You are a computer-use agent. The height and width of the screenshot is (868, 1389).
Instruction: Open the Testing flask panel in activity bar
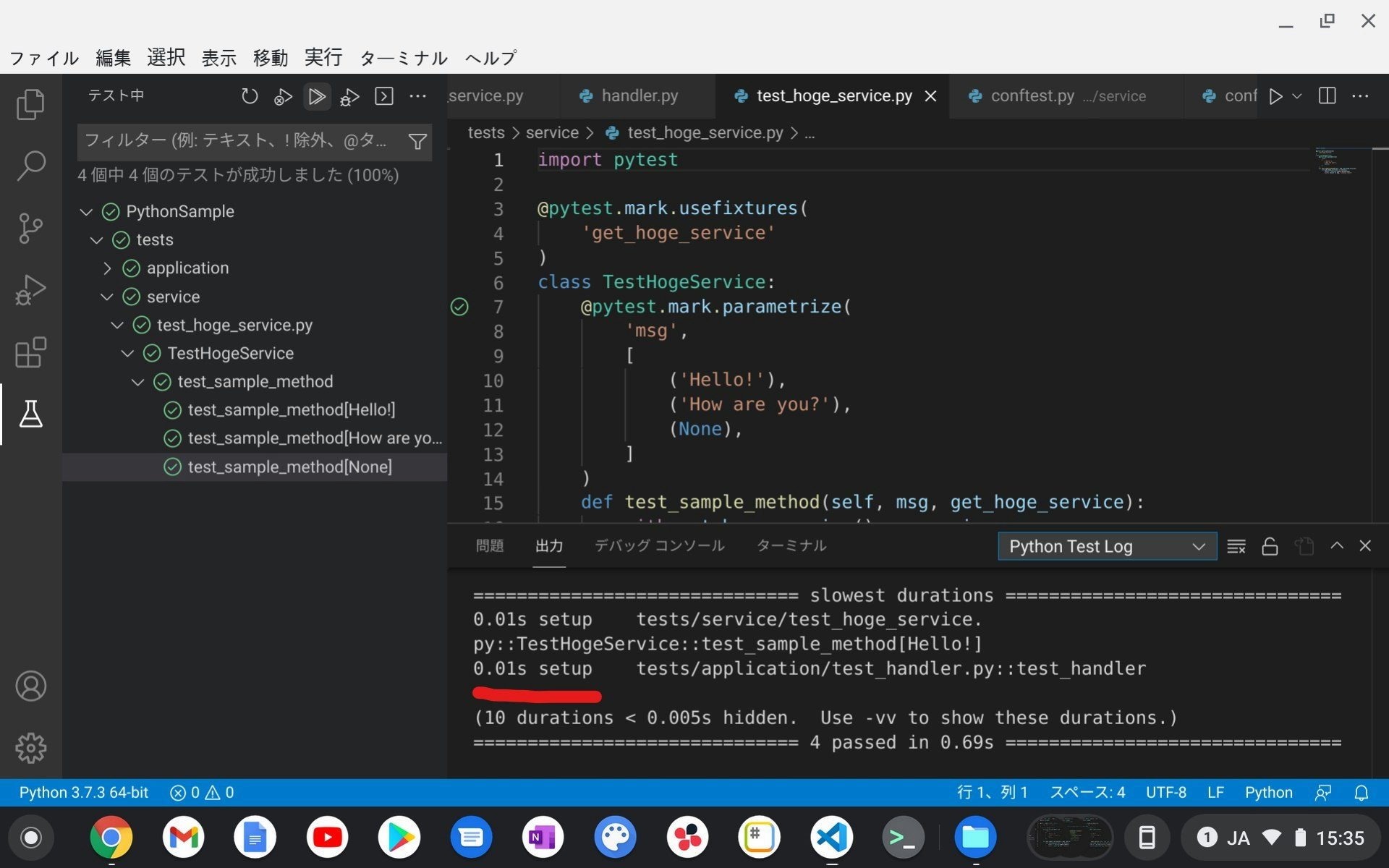pos(31,414)
